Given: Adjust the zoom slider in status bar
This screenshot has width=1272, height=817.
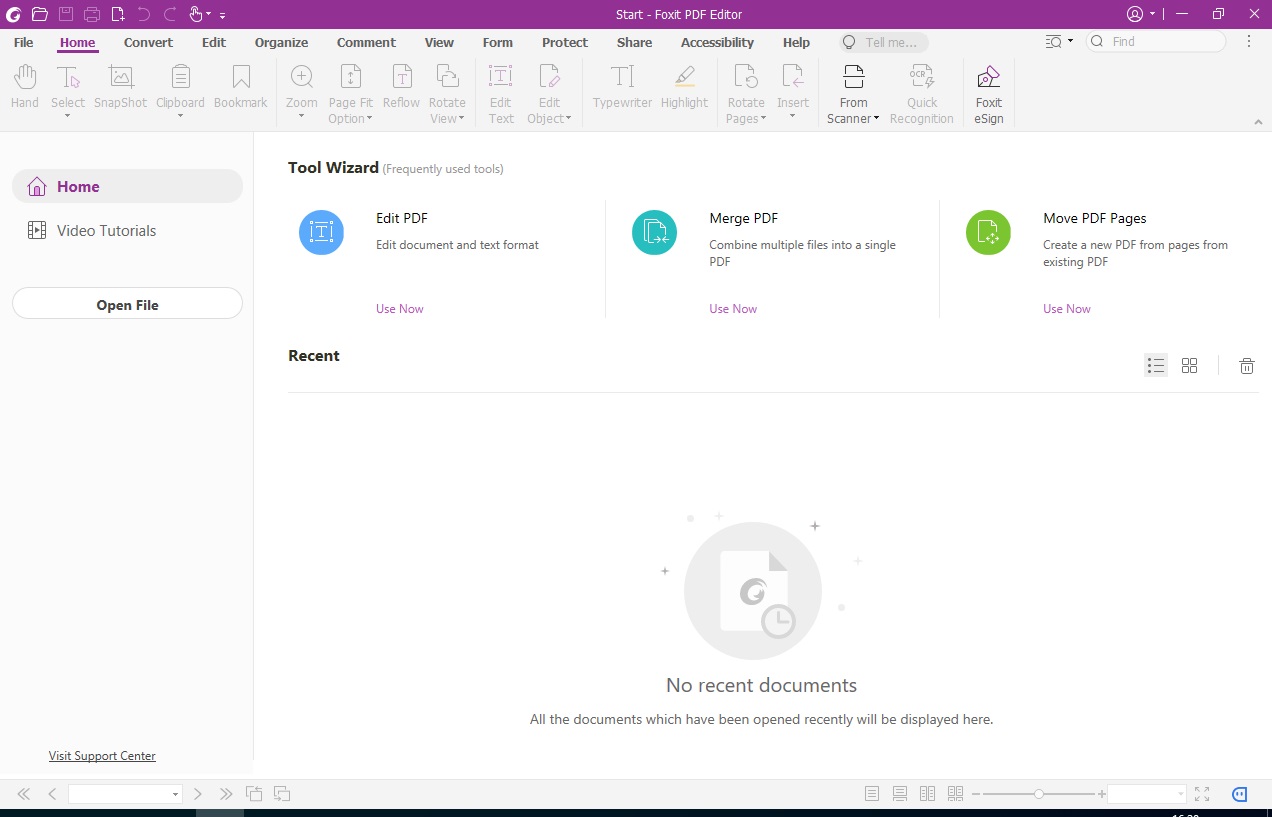Looking at the screenshot, I should 1038,793.
